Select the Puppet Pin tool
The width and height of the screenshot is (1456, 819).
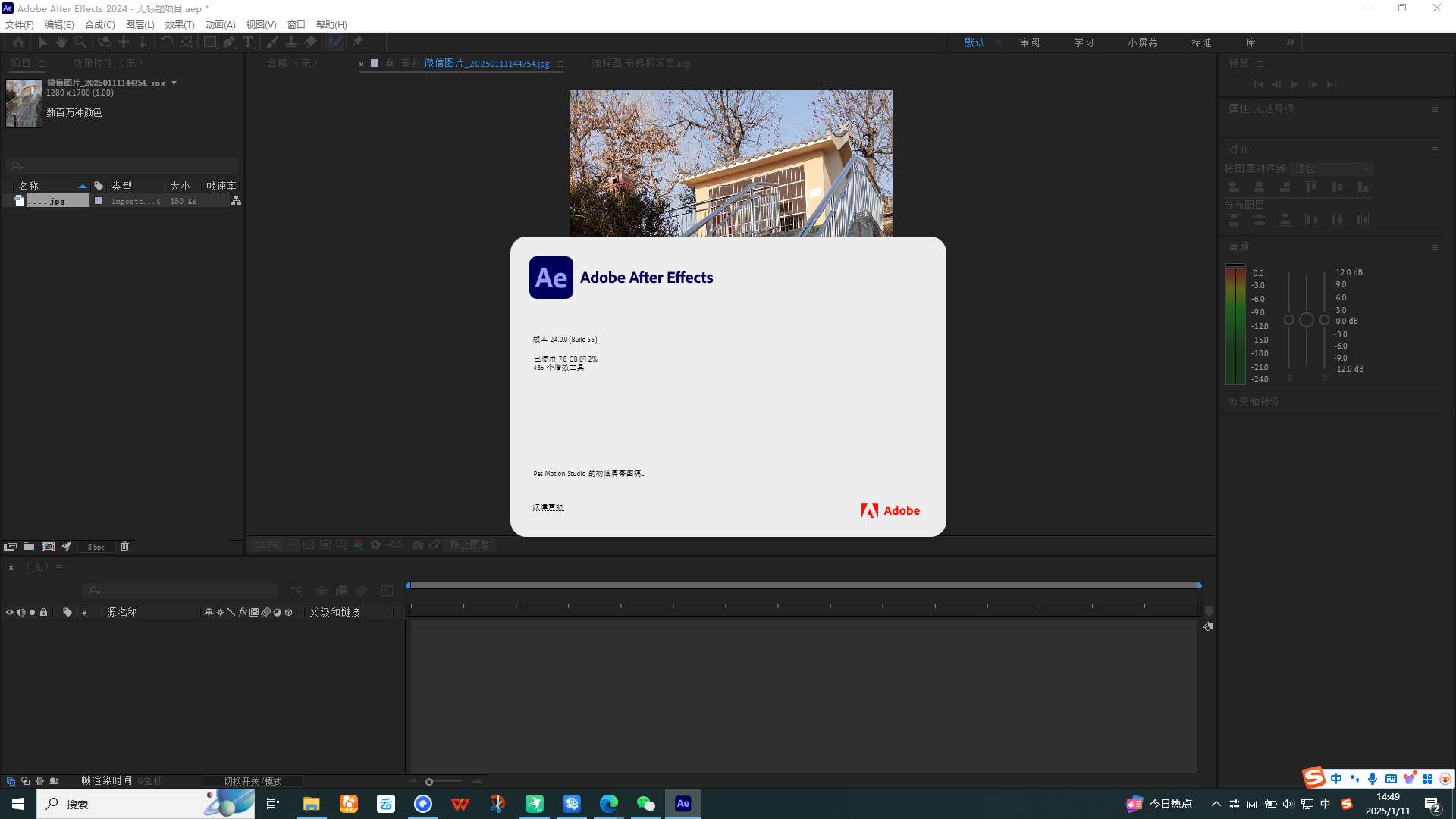[x=358, y=42]
